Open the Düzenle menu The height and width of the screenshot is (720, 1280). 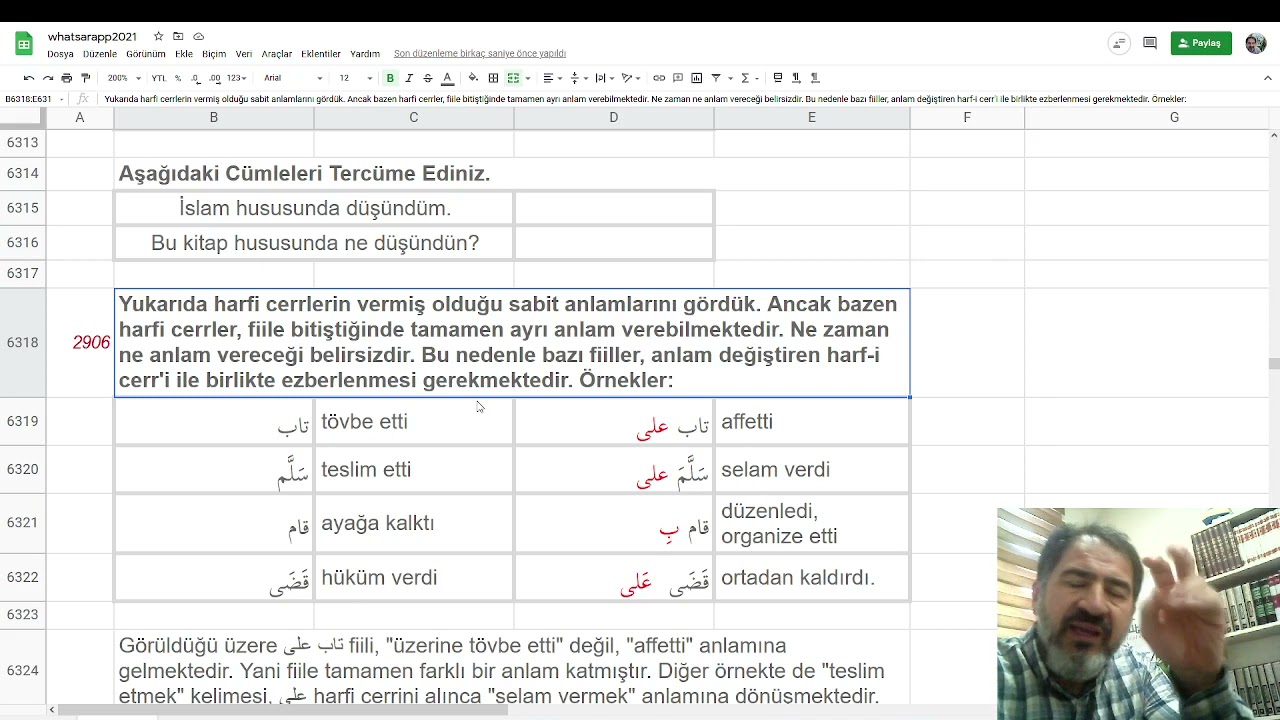[100, 54]
